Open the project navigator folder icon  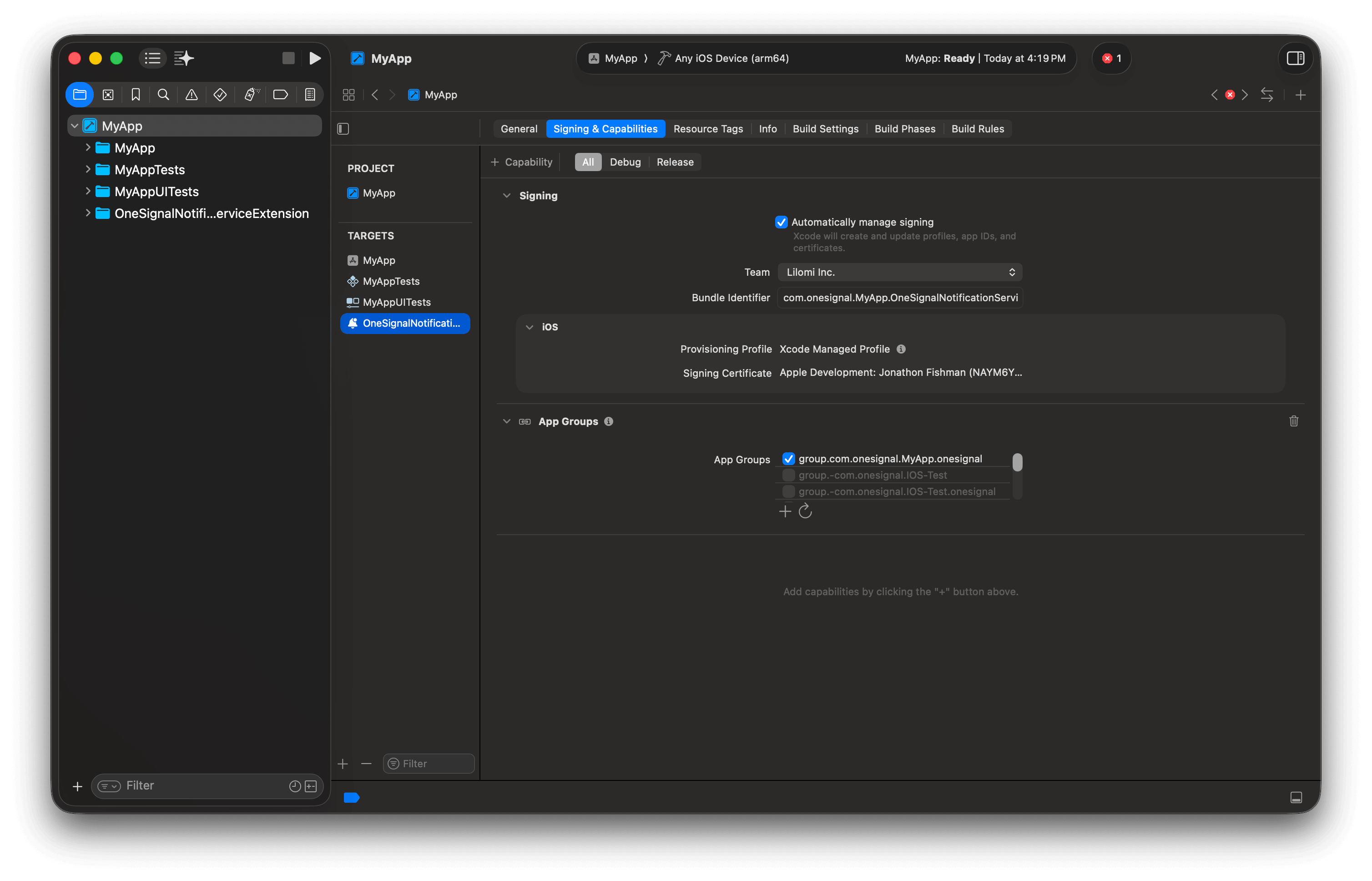[80, 95]
